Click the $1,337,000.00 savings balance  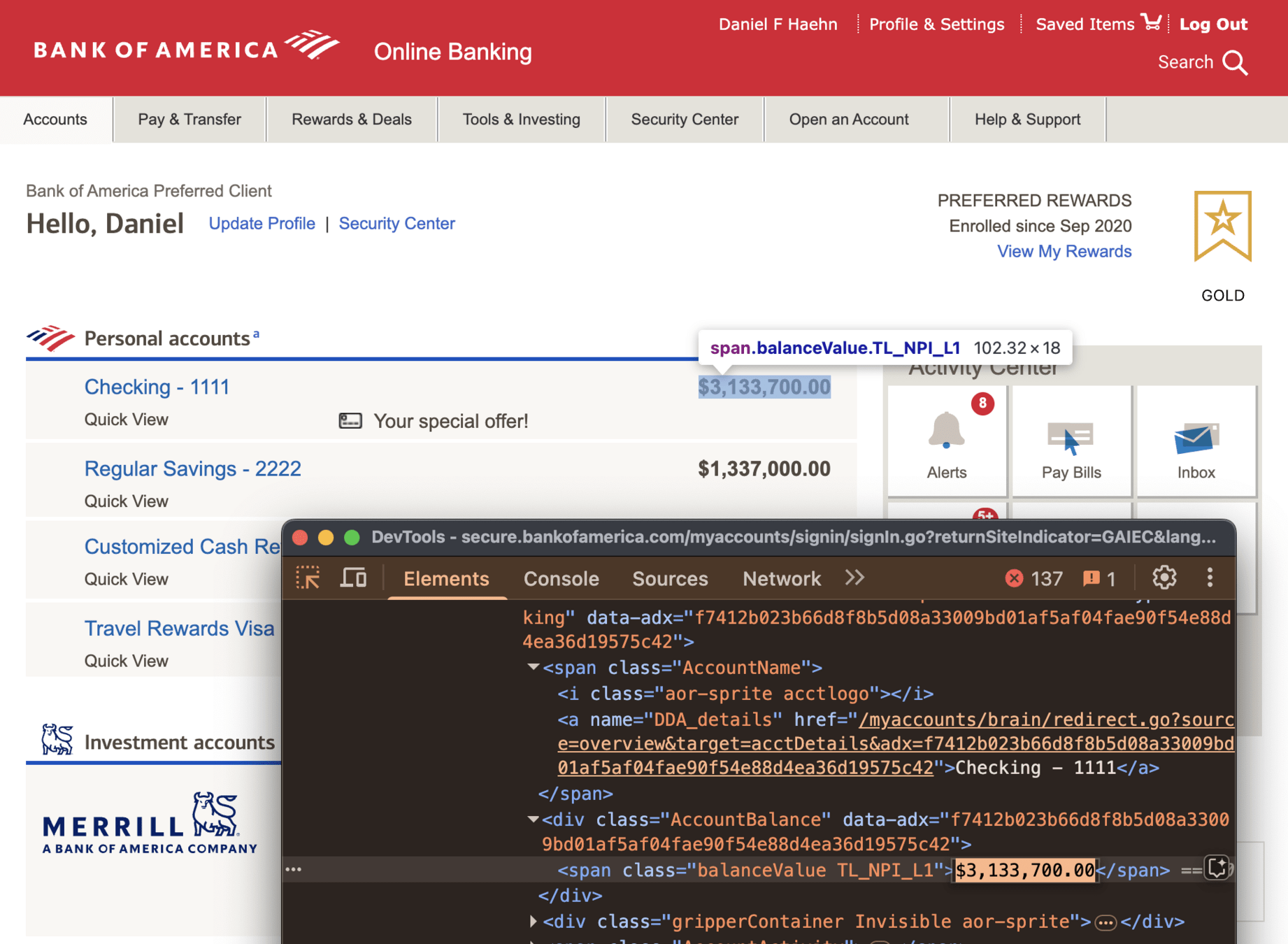pyautogui.click(x=764, y=469)
